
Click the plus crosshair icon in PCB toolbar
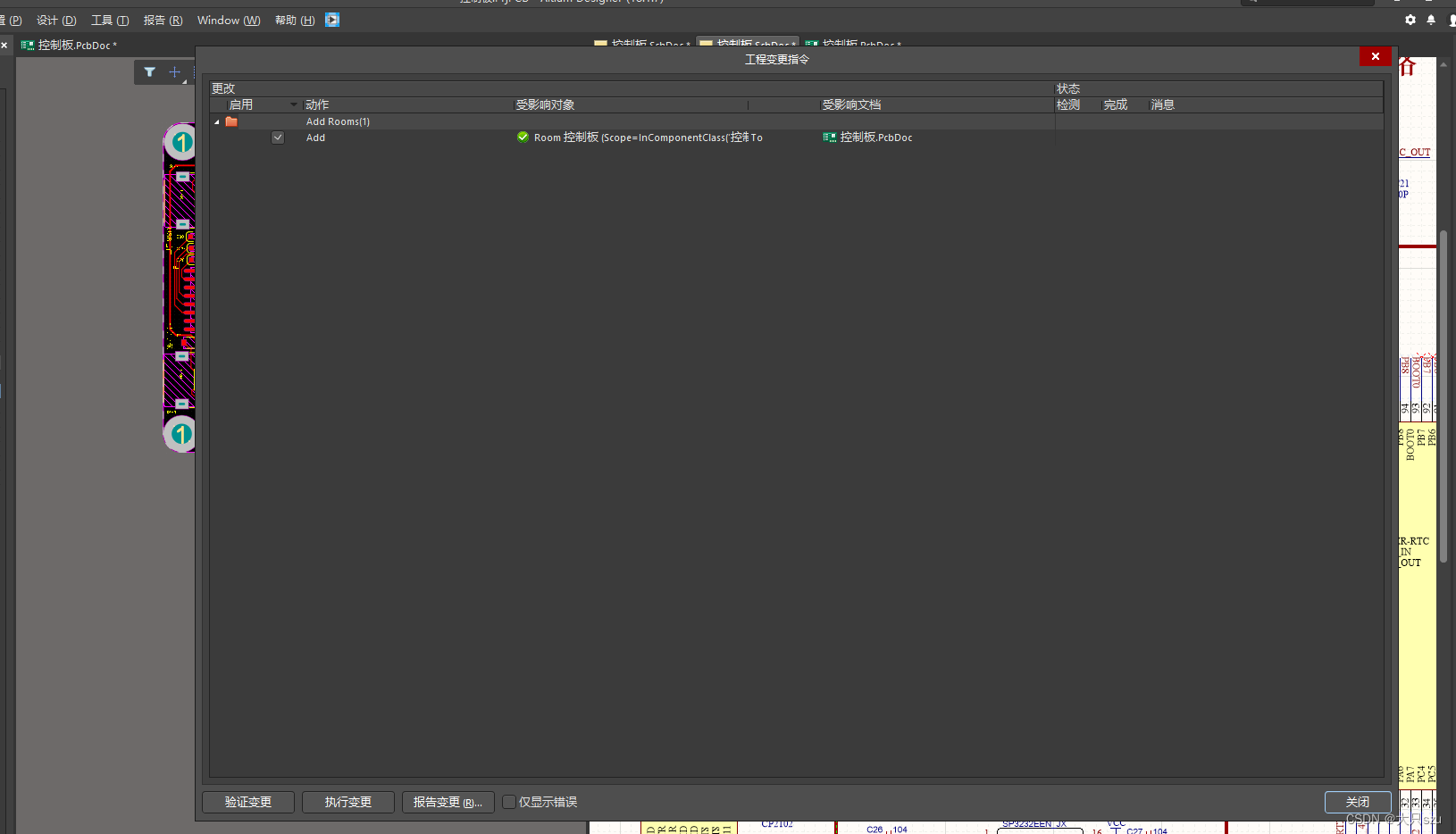[174, 72]
